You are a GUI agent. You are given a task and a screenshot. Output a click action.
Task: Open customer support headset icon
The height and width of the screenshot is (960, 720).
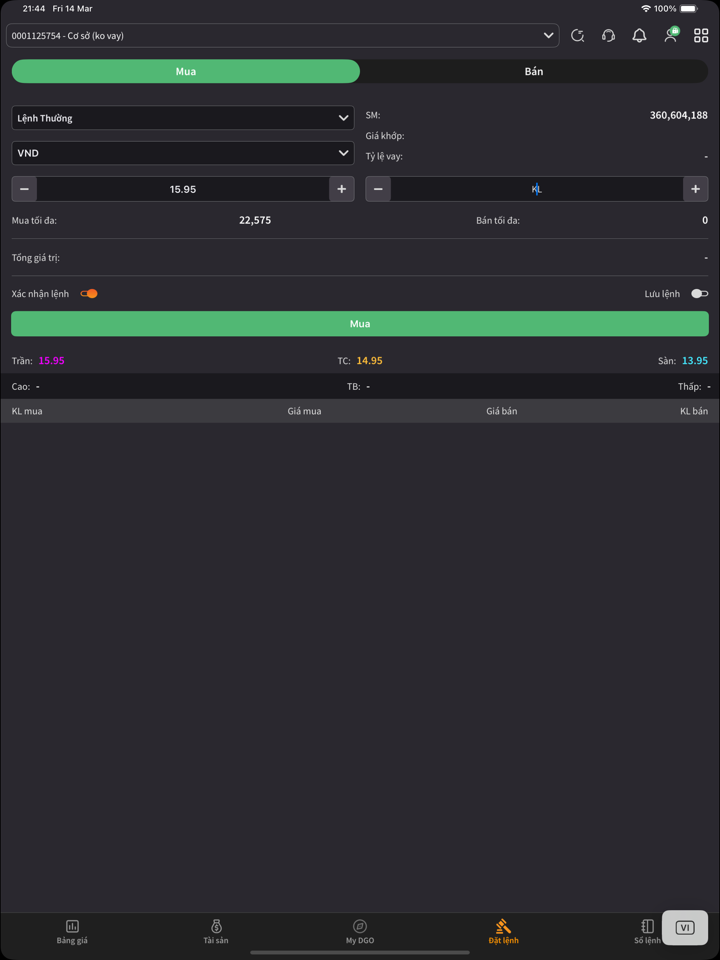pyautogui.click(x=608, y=36)
